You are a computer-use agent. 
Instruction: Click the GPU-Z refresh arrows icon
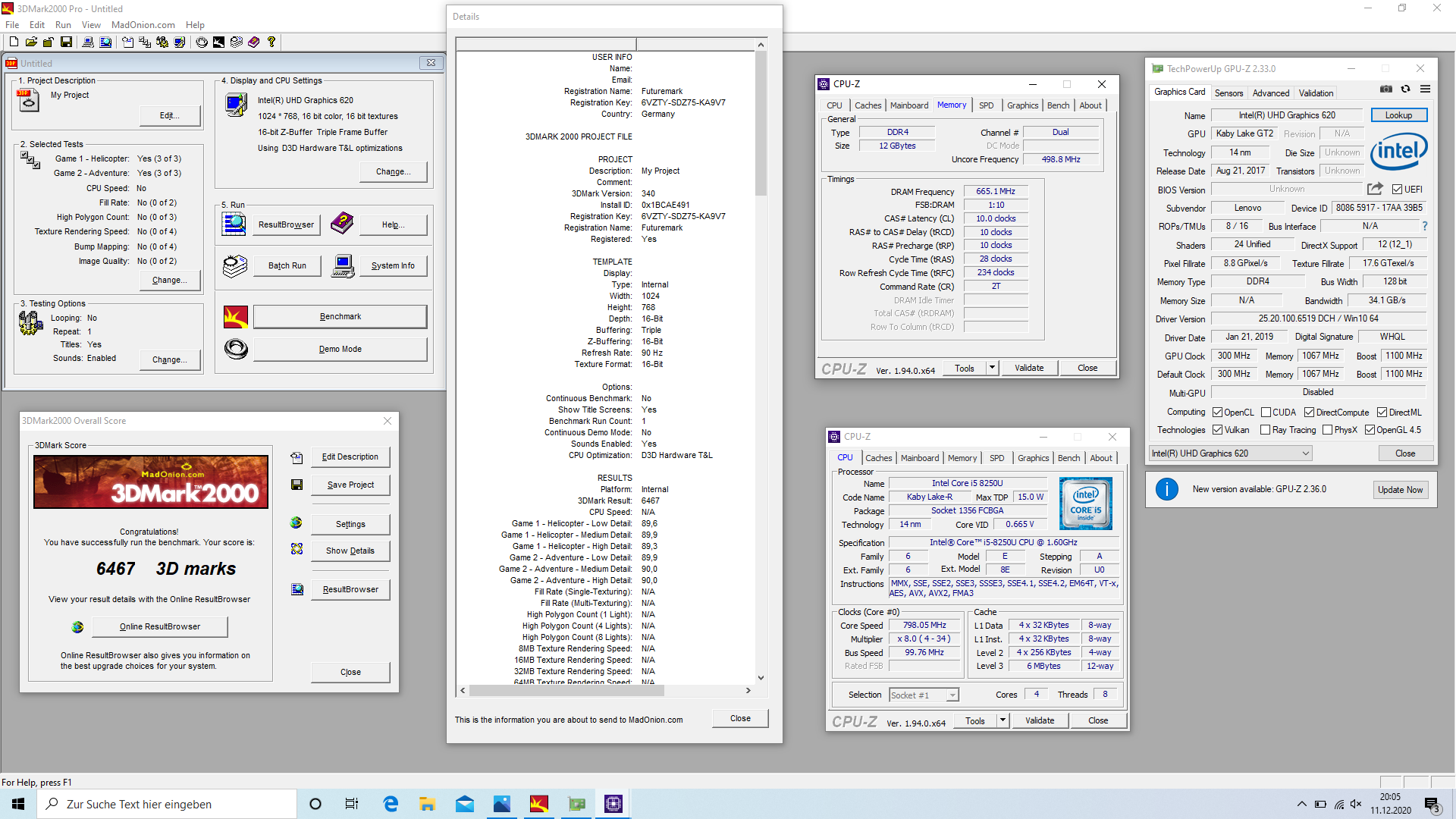coord(1405,89)
